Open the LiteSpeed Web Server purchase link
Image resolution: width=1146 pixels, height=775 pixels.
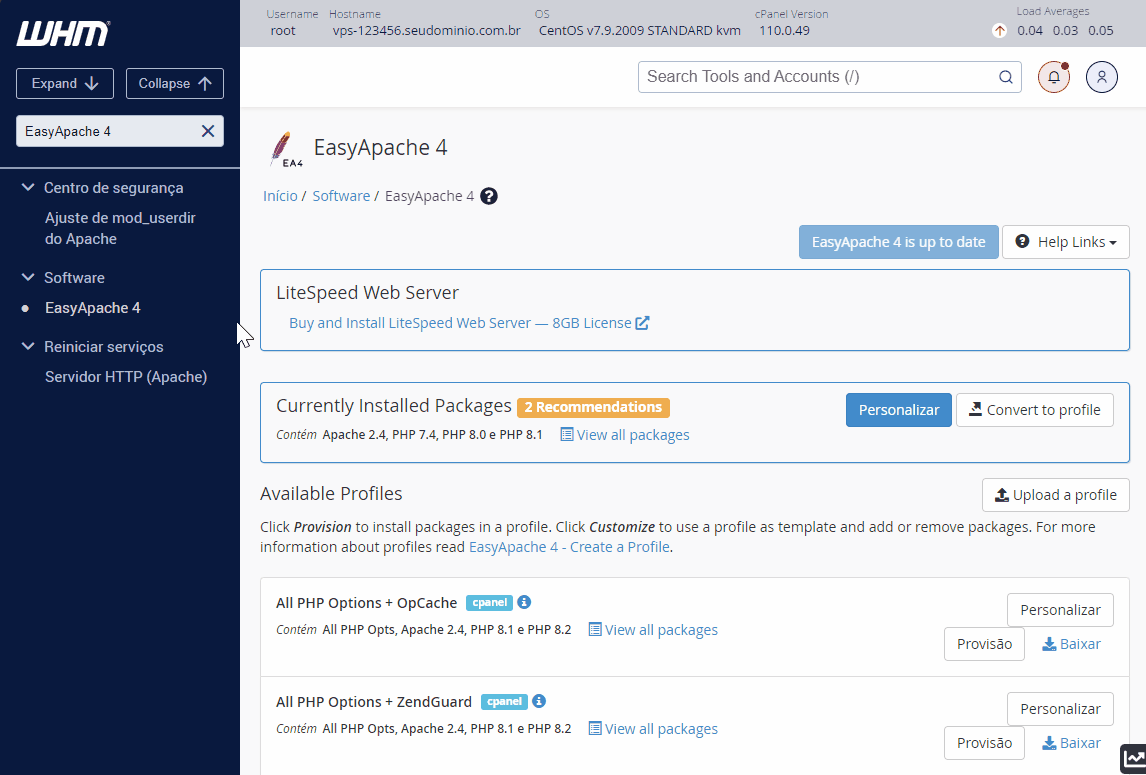[468, 323]
